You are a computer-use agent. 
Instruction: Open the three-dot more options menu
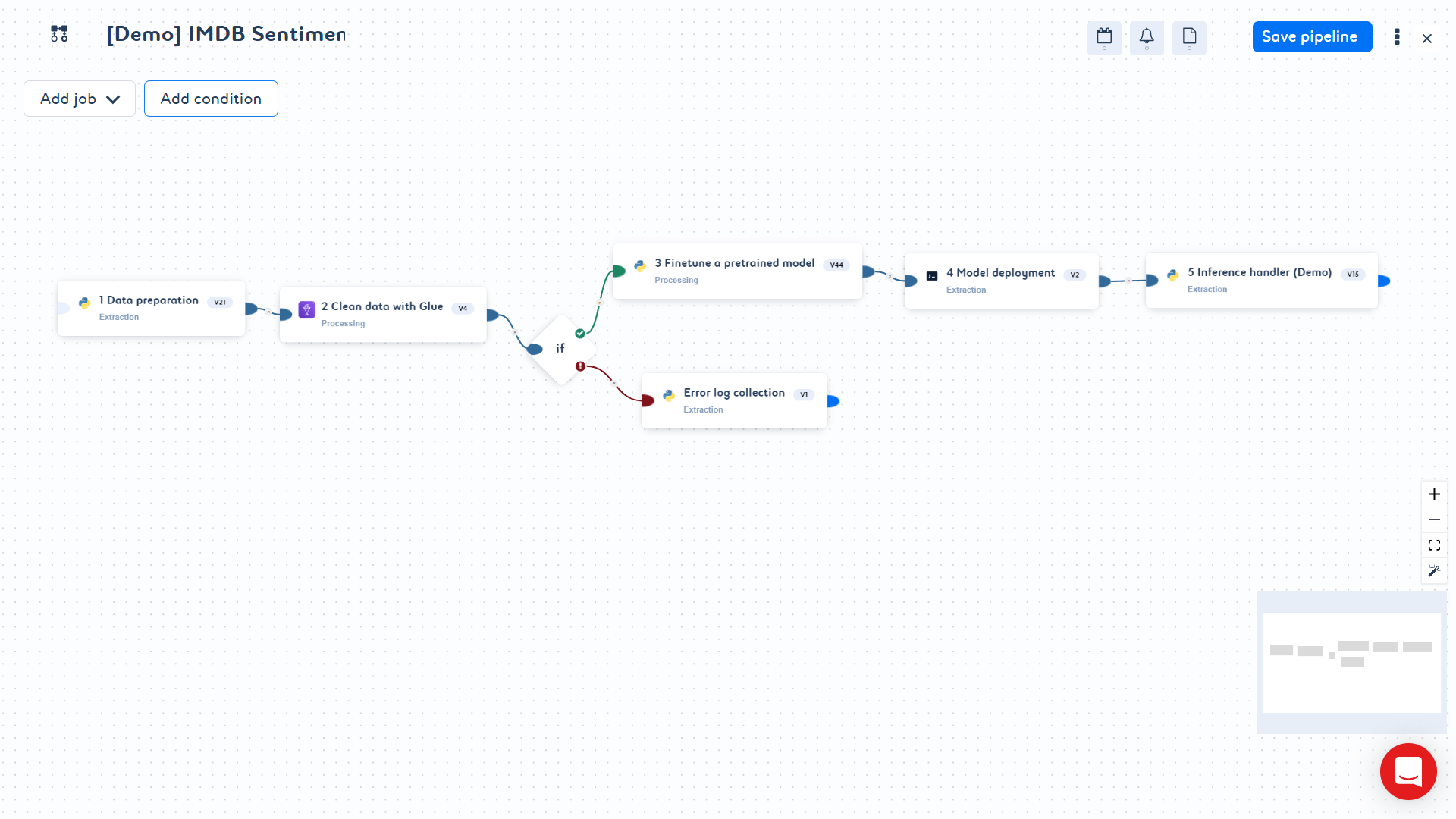1397,37
